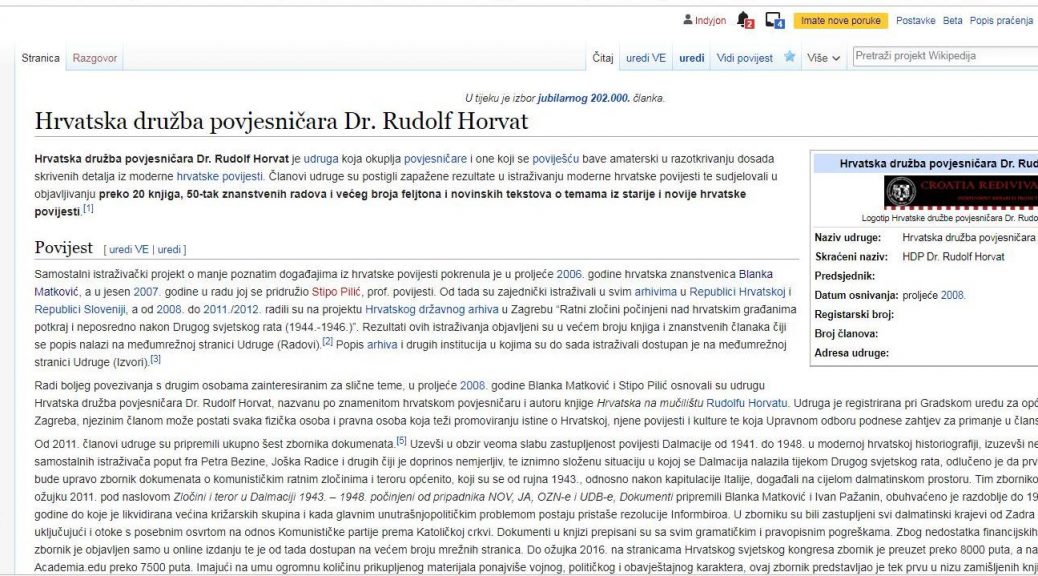Edit Povijest section with uredi VE

tap(129, 249)
